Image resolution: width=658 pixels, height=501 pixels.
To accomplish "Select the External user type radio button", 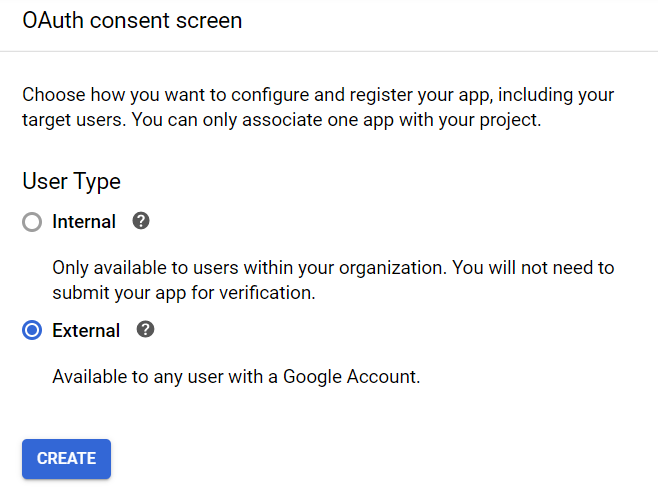I will (x=32, y=330).
